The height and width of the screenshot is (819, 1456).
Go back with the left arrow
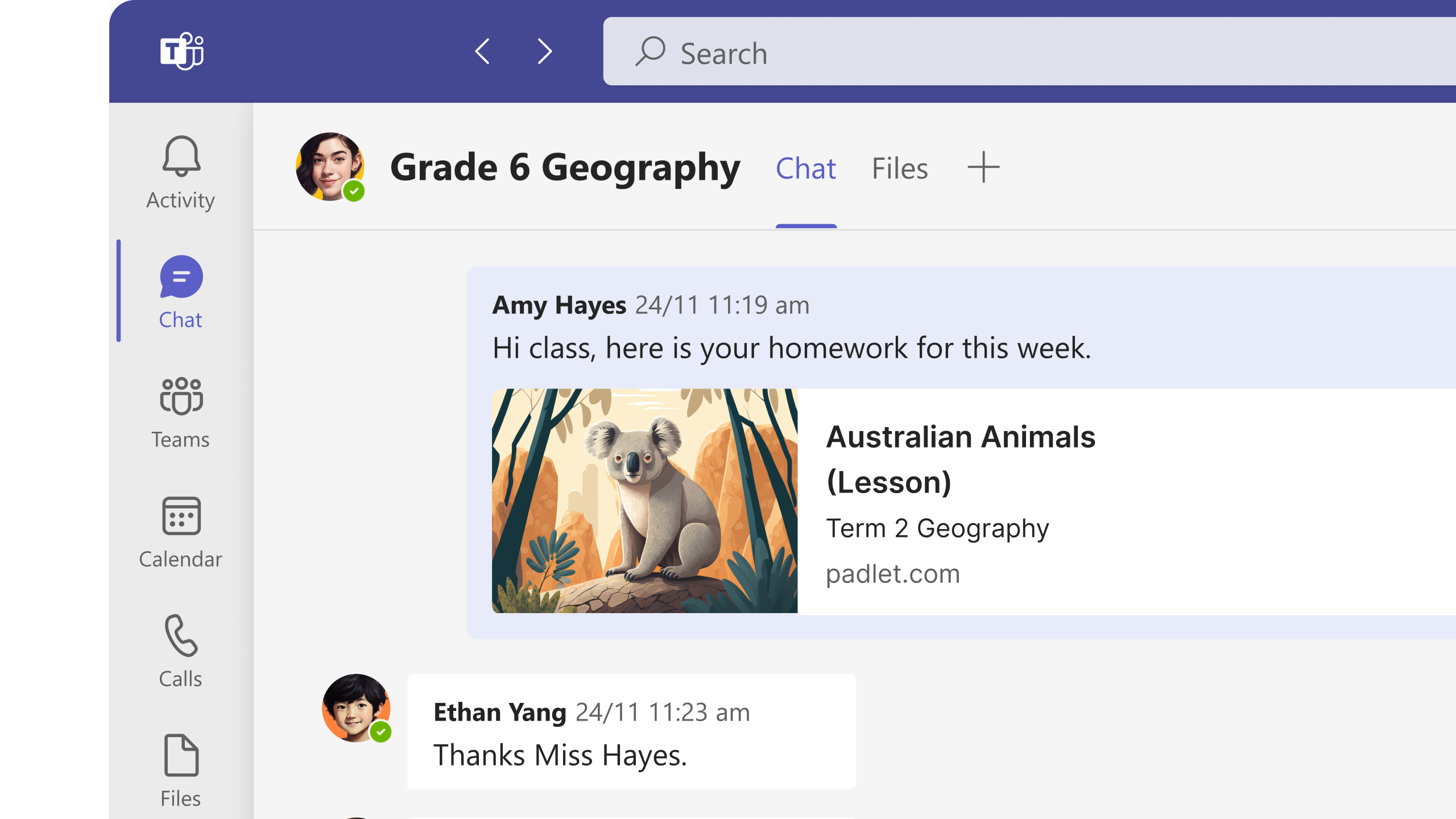[x=482, y=51]
